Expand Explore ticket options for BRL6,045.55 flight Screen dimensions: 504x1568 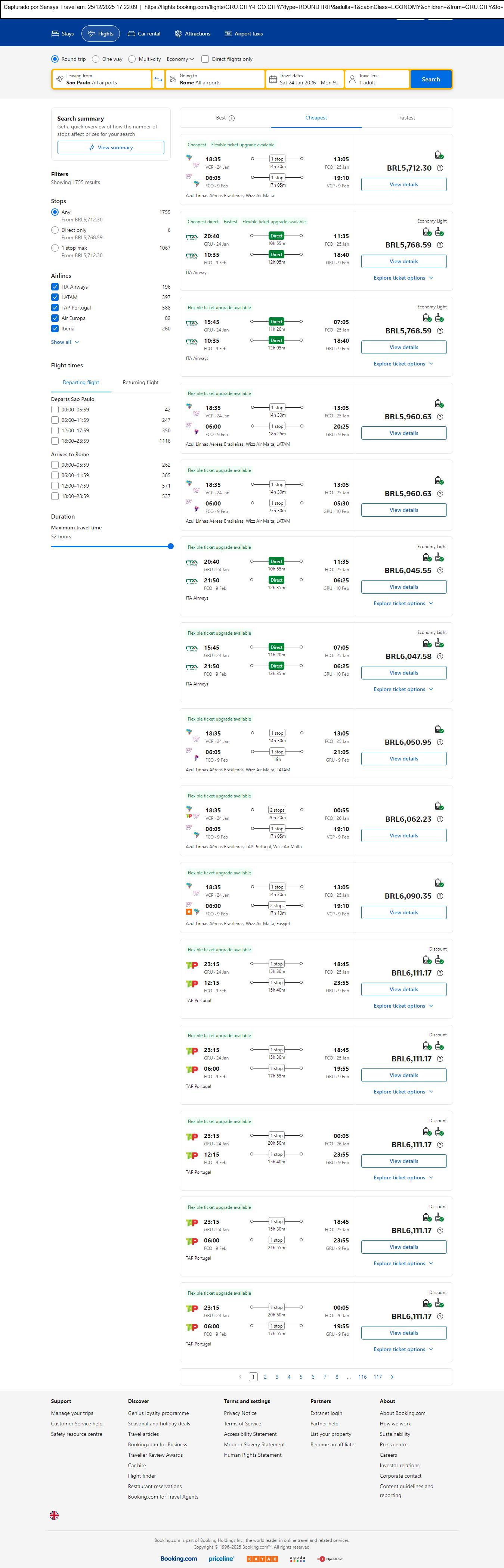[x=403, y=603]
